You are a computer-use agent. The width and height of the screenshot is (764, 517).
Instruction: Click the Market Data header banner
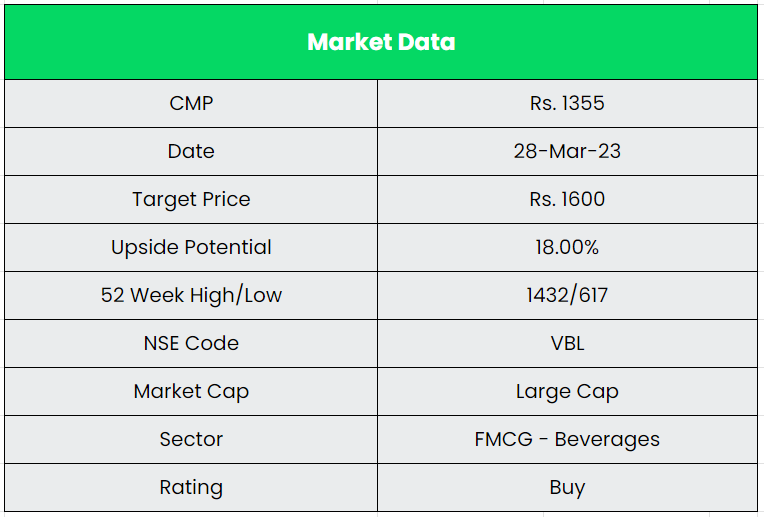381,42
